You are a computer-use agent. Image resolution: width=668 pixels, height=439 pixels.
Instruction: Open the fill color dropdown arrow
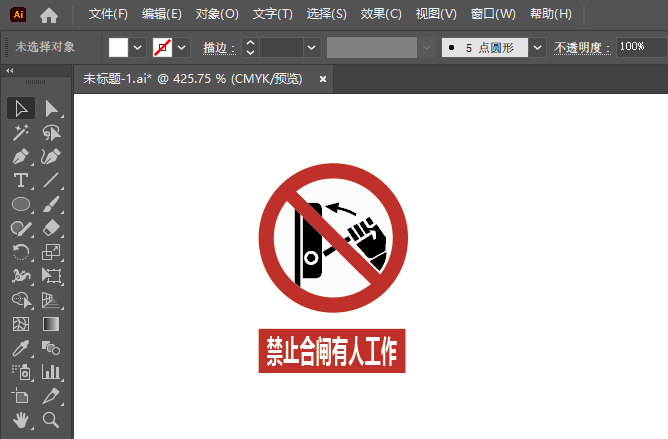138,47
